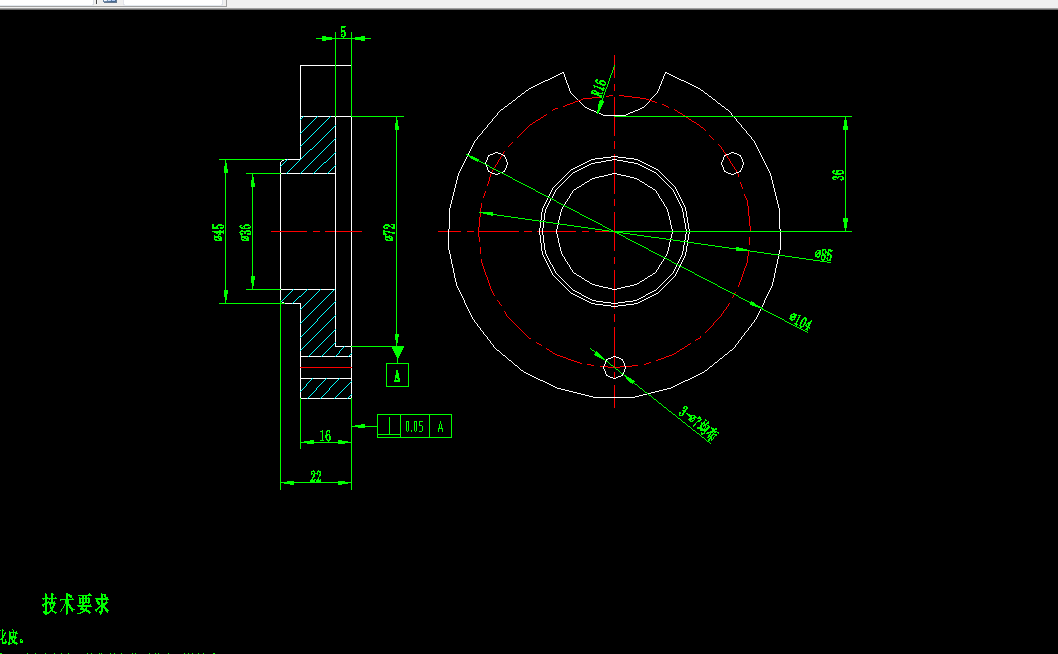The image size is (1058, 654).
Task: Select the 技术要求 heading text
Action: click(74, 605)
